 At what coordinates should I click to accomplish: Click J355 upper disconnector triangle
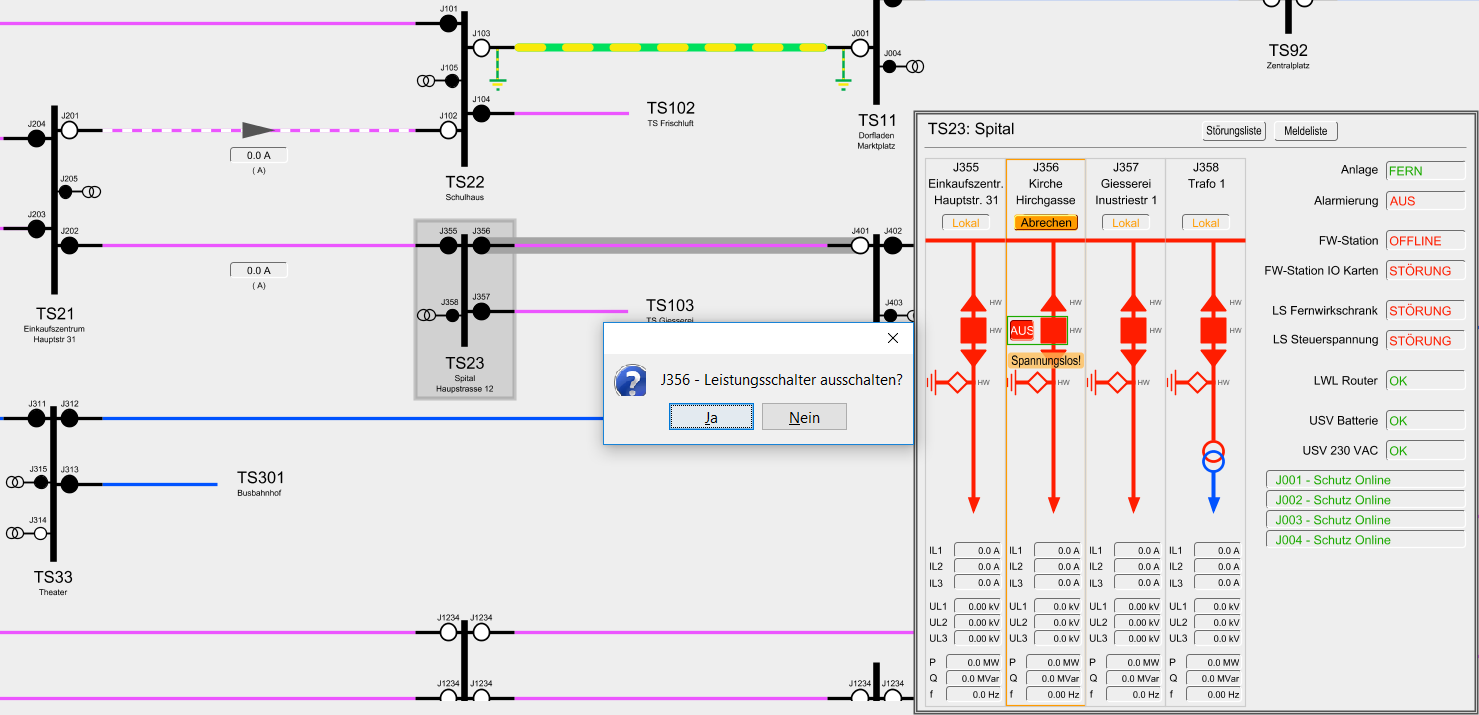pos(973,302)
